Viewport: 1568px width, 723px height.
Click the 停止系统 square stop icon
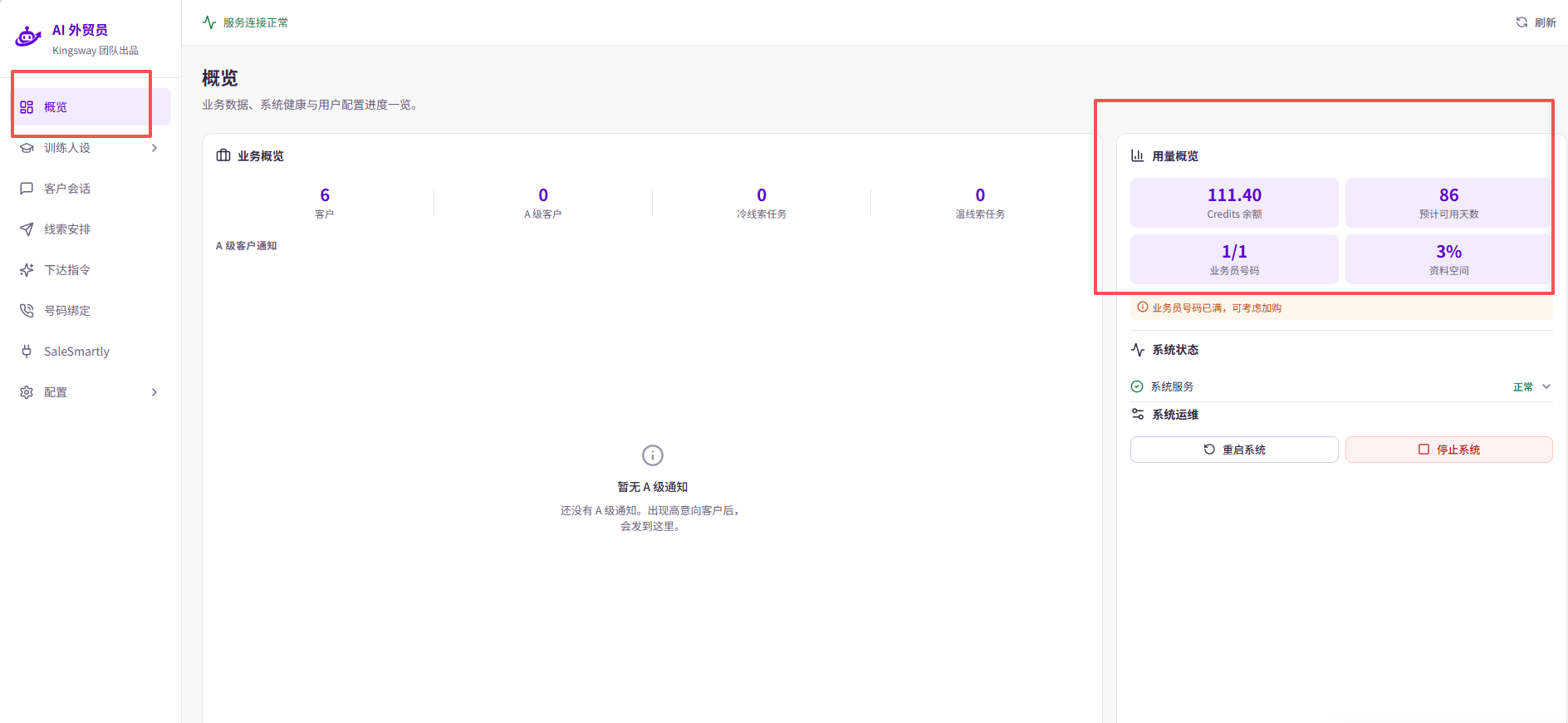click(x=1423, y=450)
